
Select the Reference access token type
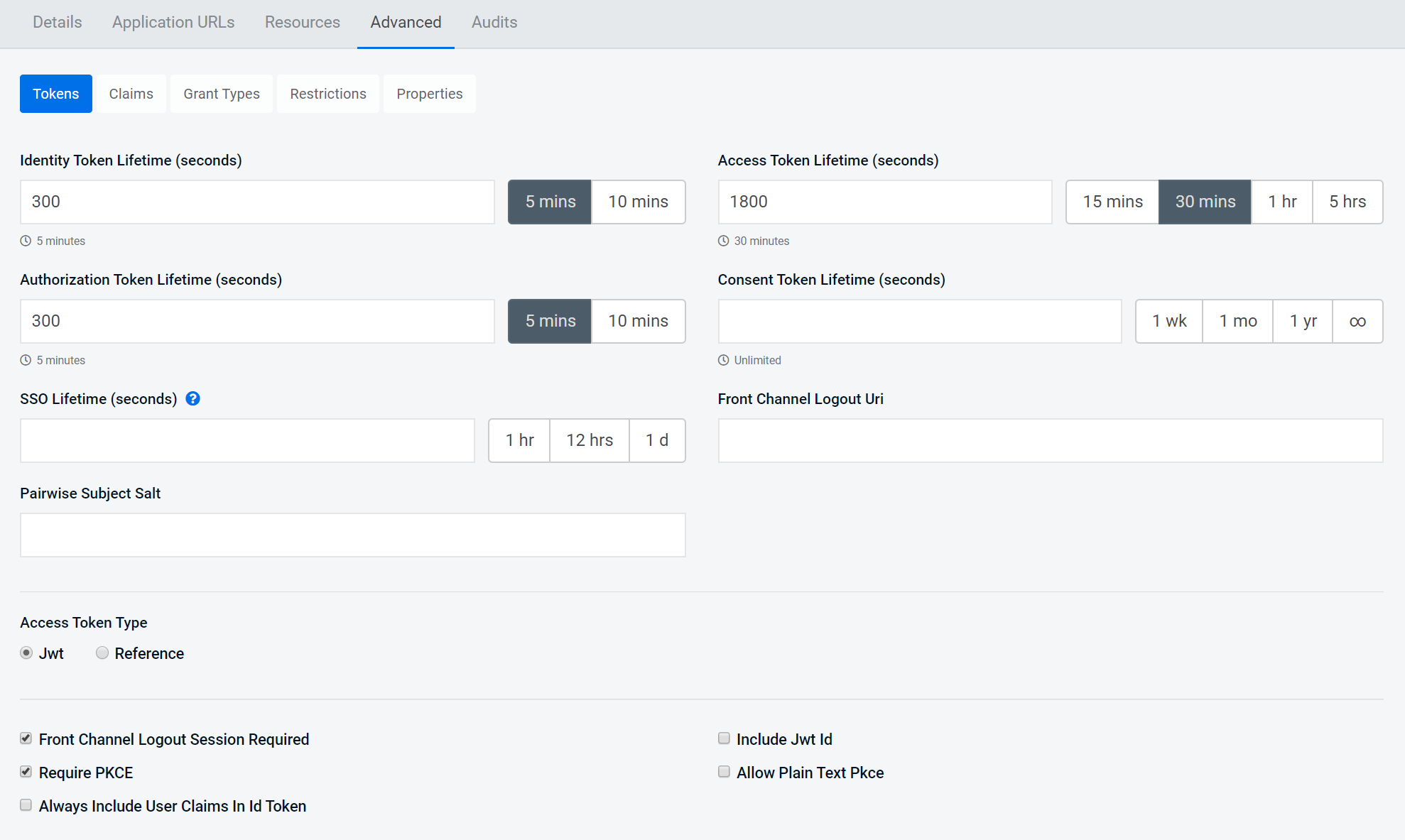102,653
